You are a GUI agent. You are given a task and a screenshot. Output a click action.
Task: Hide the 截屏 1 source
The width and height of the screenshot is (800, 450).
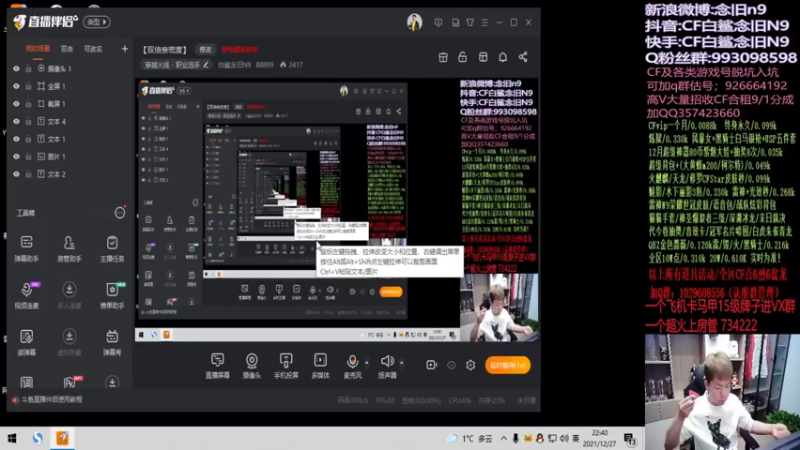point(16,104)
